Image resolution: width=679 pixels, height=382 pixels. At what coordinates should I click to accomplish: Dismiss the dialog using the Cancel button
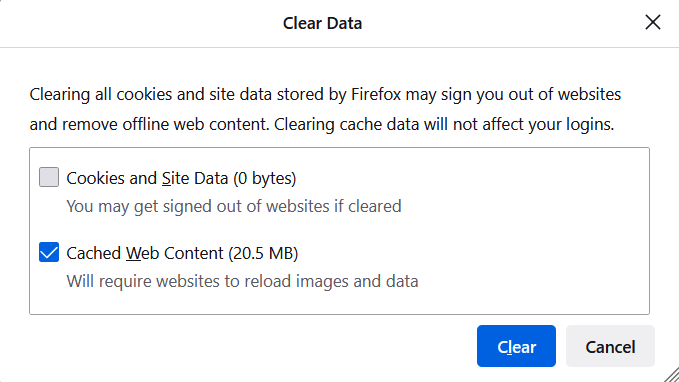pos(610,346)
